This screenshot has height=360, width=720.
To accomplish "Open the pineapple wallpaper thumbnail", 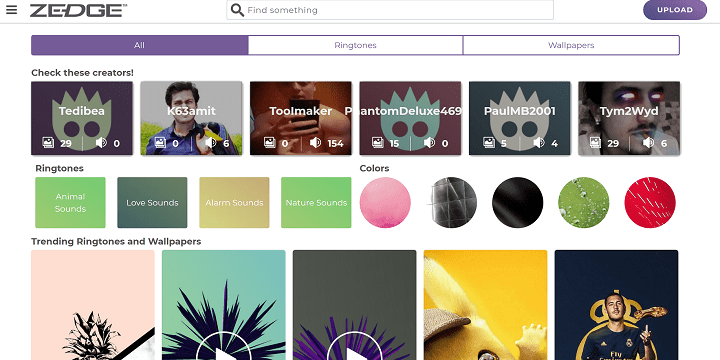I will (93, 305).
